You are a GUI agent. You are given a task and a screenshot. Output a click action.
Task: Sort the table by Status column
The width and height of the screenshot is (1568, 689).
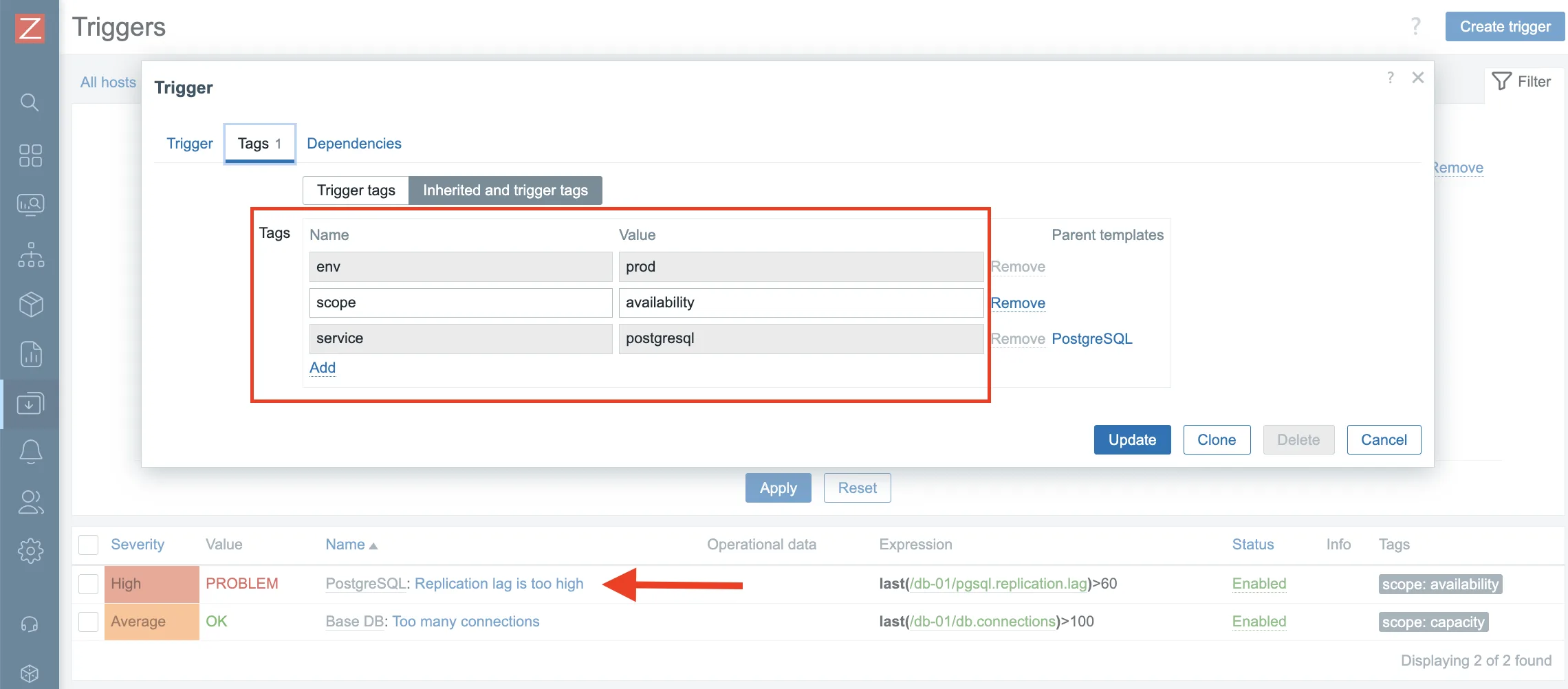1253,545
